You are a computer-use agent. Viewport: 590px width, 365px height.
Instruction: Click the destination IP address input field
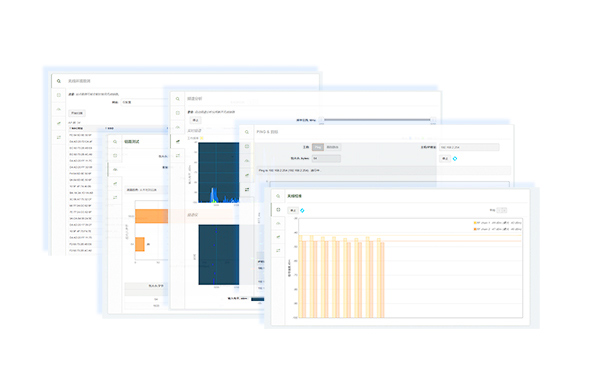point(469,147)
